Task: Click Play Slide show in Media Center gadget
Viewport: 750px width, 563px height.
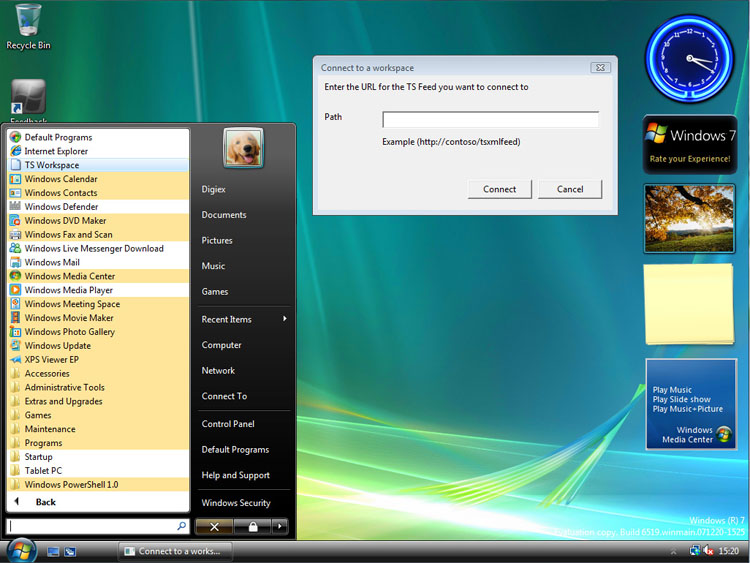Action: [x=682, y=399]
